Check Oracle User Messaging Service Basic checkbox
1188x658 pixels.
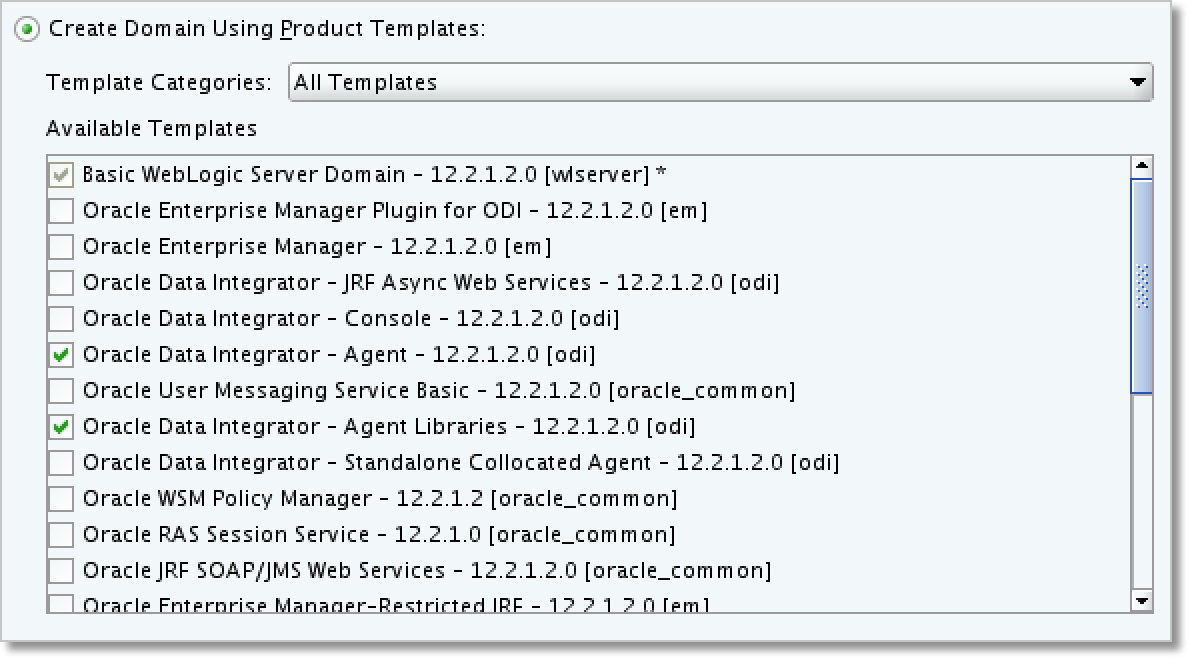click(61, 390)
